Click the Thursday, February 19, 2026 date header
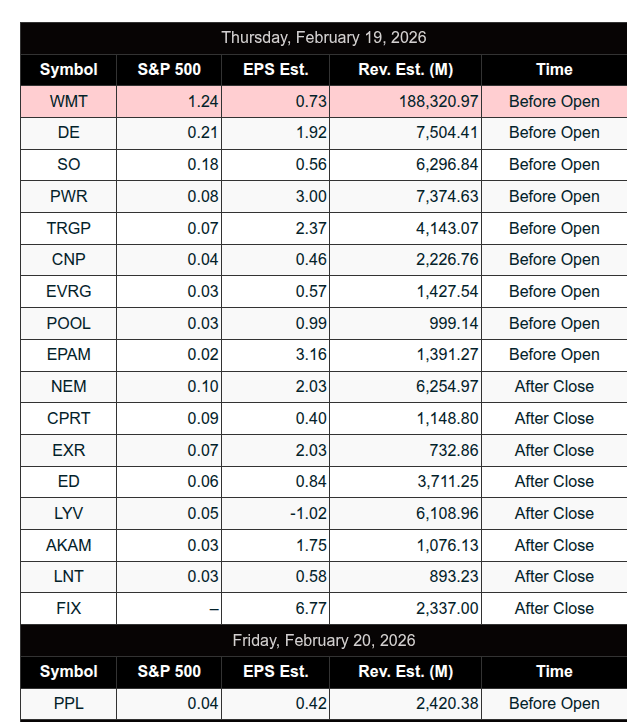 click(323, 38)
